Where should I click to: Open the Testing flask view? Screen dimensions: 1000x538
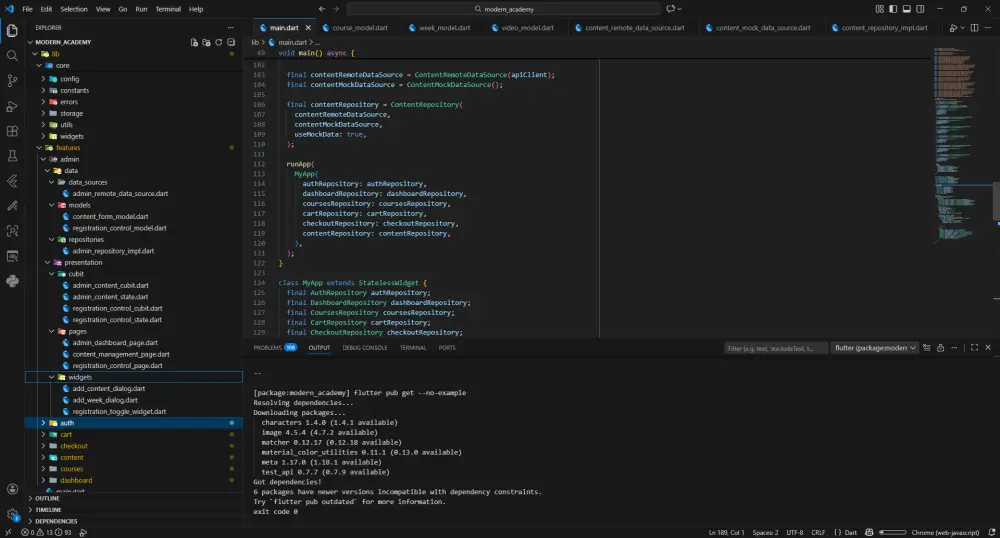(12, 156)
